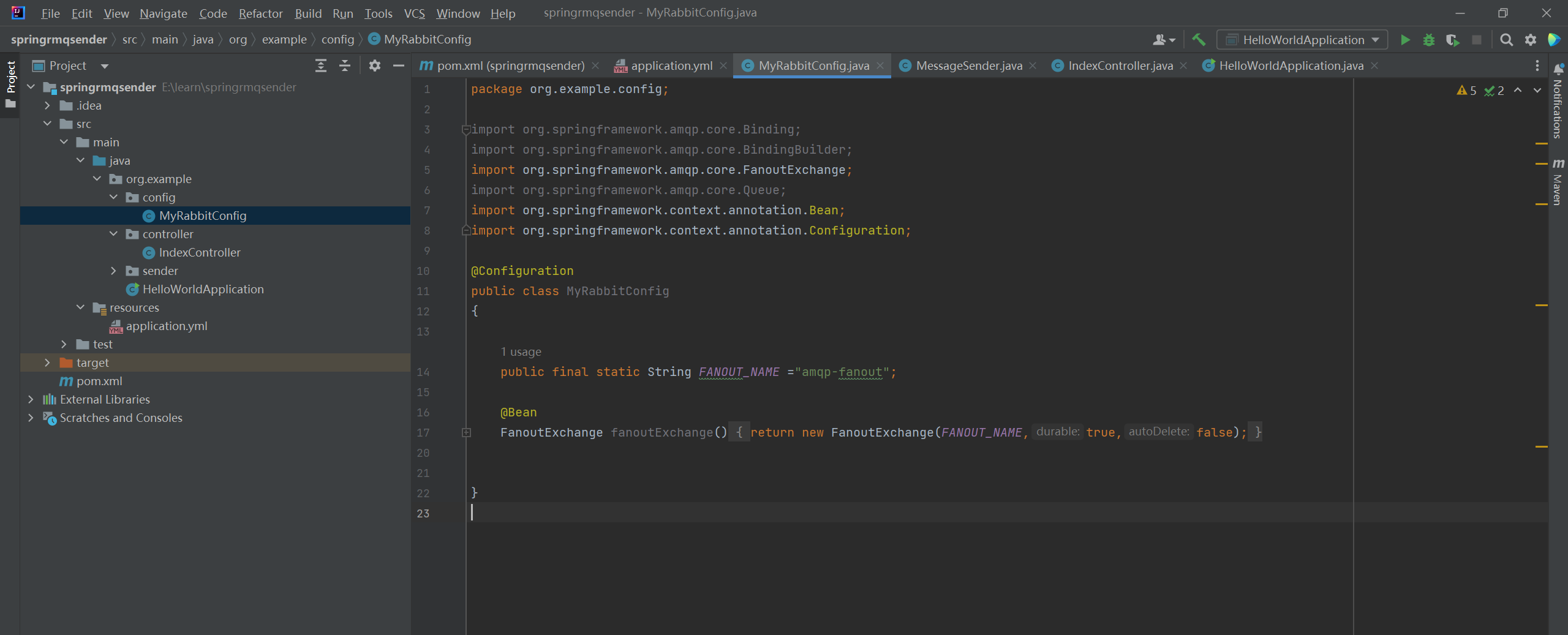Open editor tabs more options menu
Screen dimensions: 1568x635
pos(1537,66)
